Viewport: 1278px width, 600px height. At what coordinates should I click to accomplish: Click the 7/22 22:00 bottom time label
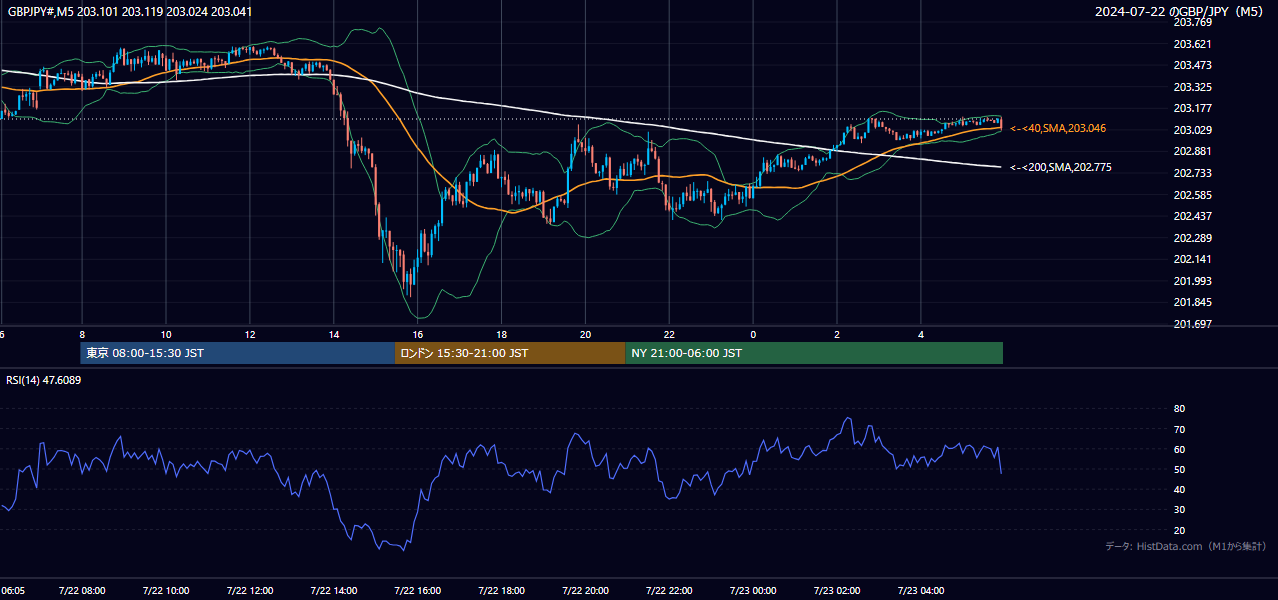pos(670,591)
